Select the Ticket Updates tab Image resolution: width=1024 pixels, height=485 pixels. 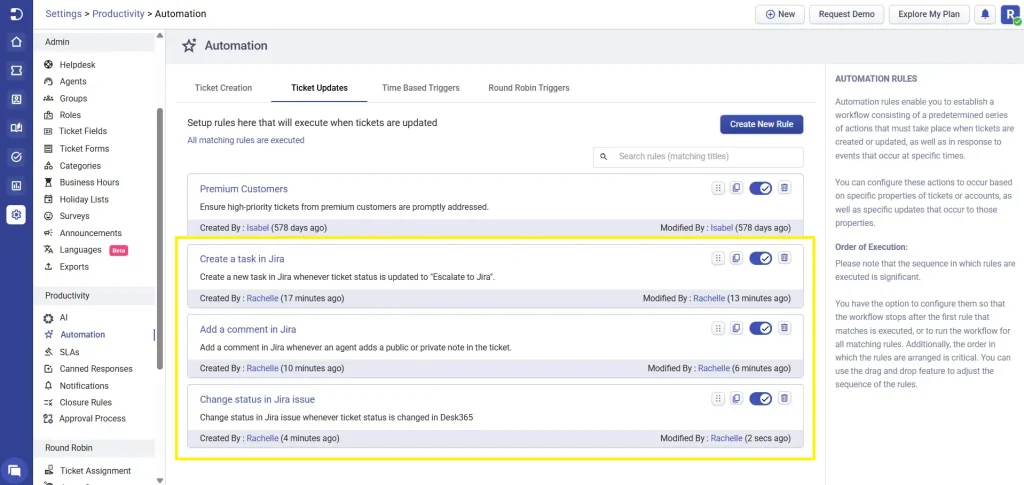pyautogui.click(x=319, y=87)
